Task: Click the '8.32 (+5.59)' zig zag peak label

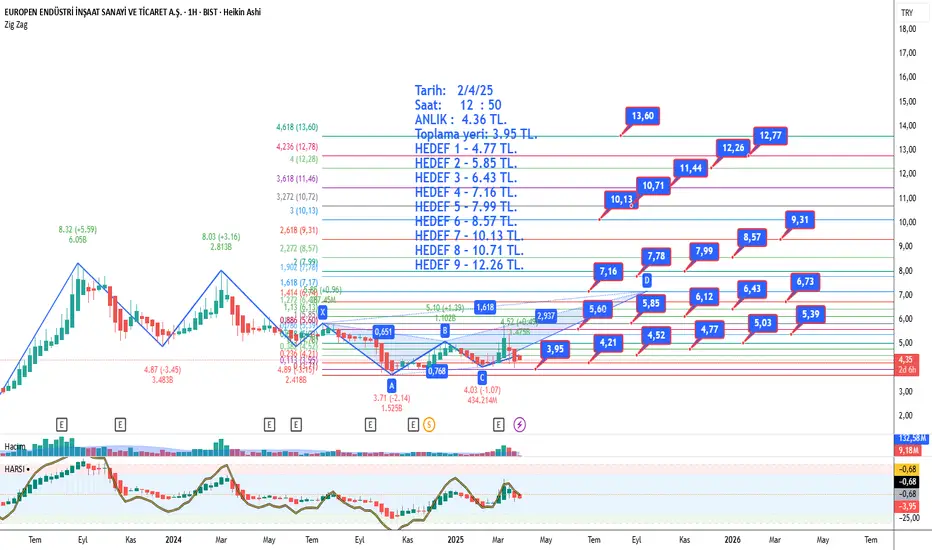Action: [77, 230]
